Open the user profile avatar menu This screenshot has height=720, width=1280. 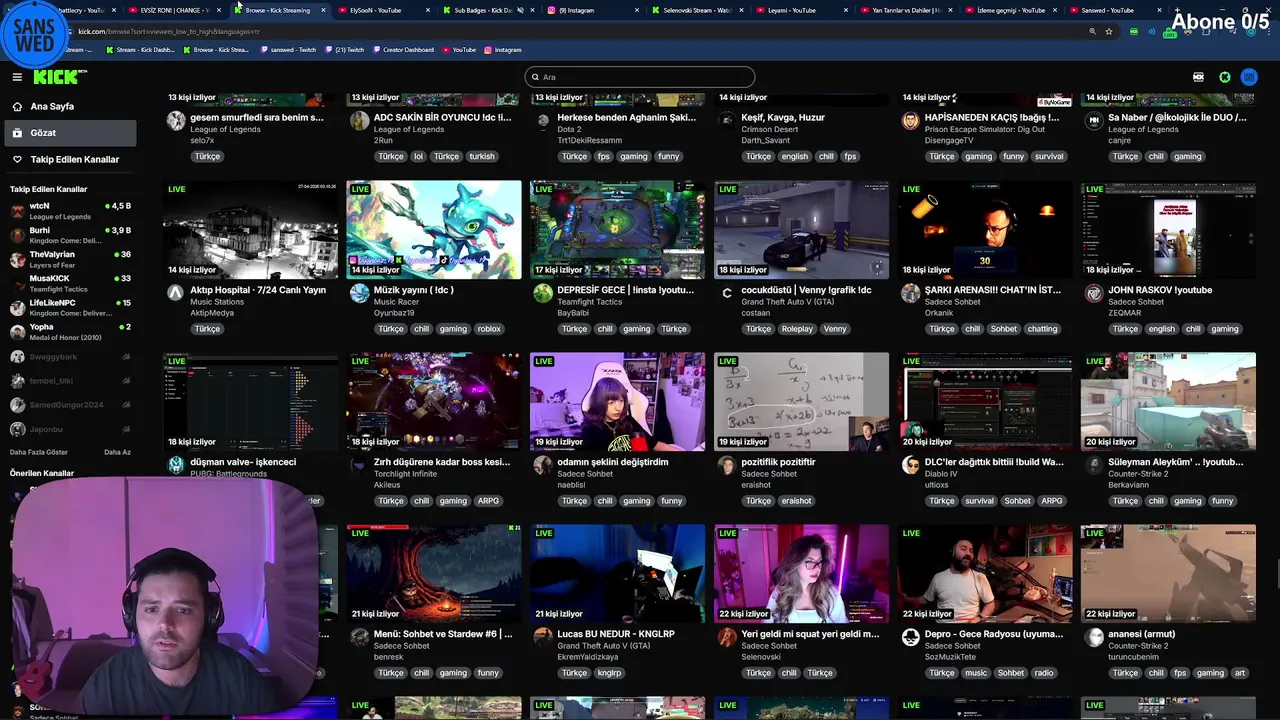[1249, 77]
